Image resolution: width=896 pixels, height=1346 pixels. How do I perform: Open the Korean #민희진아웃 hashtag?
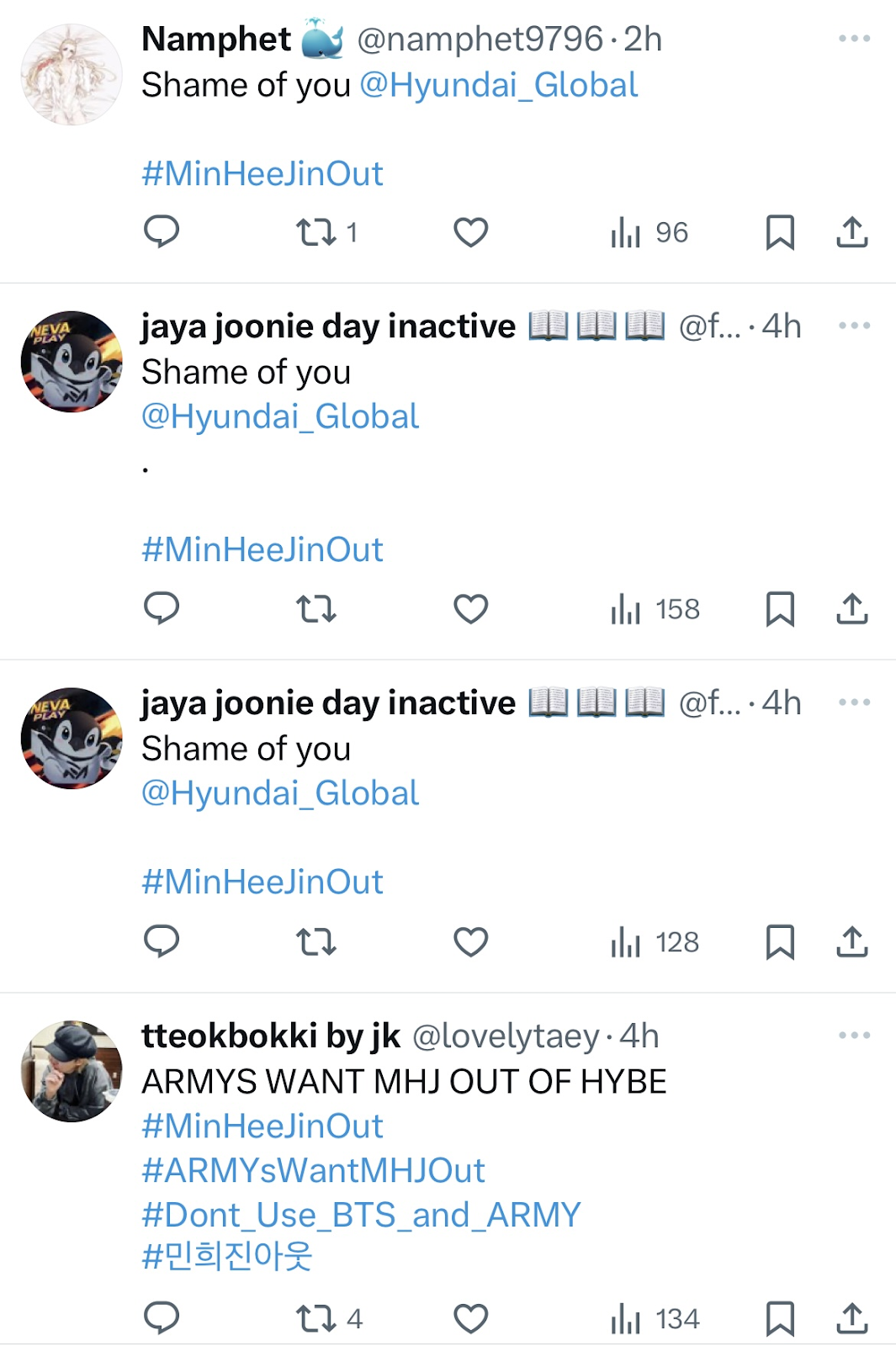tap(227, 1256)
